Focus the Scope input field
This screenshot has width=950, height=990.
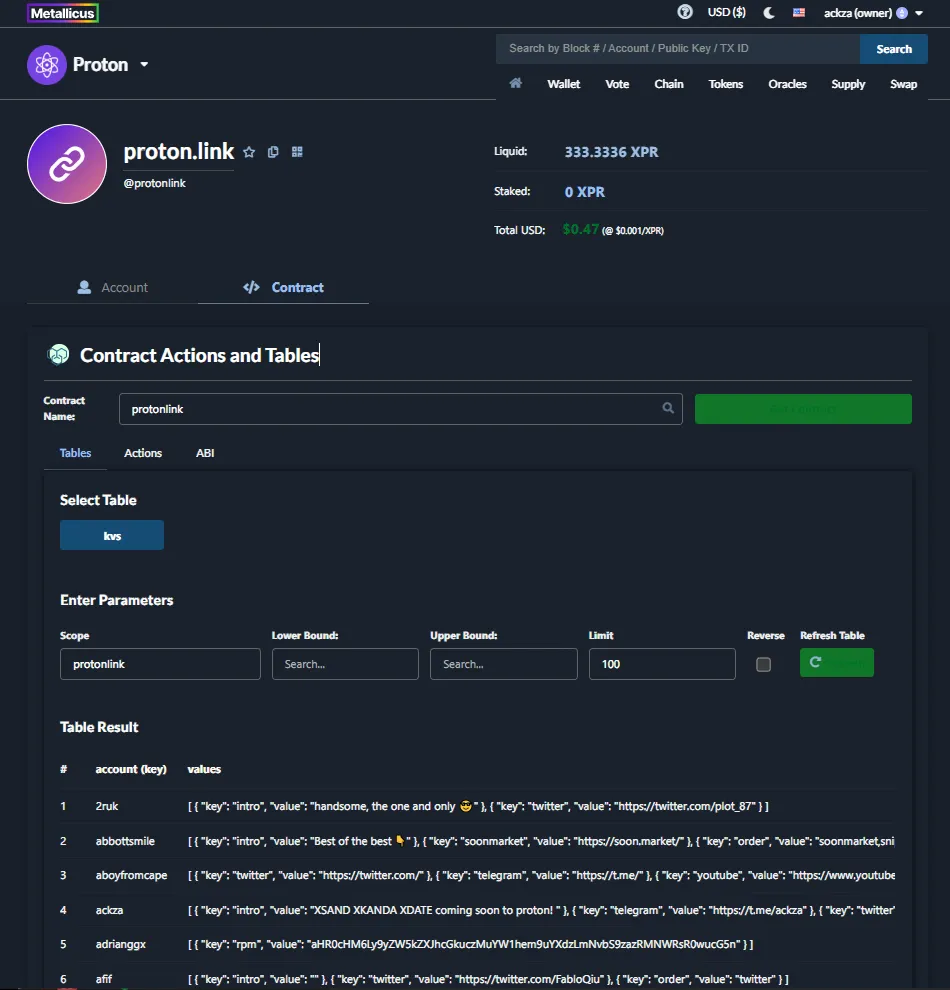[x=160, y=664]
